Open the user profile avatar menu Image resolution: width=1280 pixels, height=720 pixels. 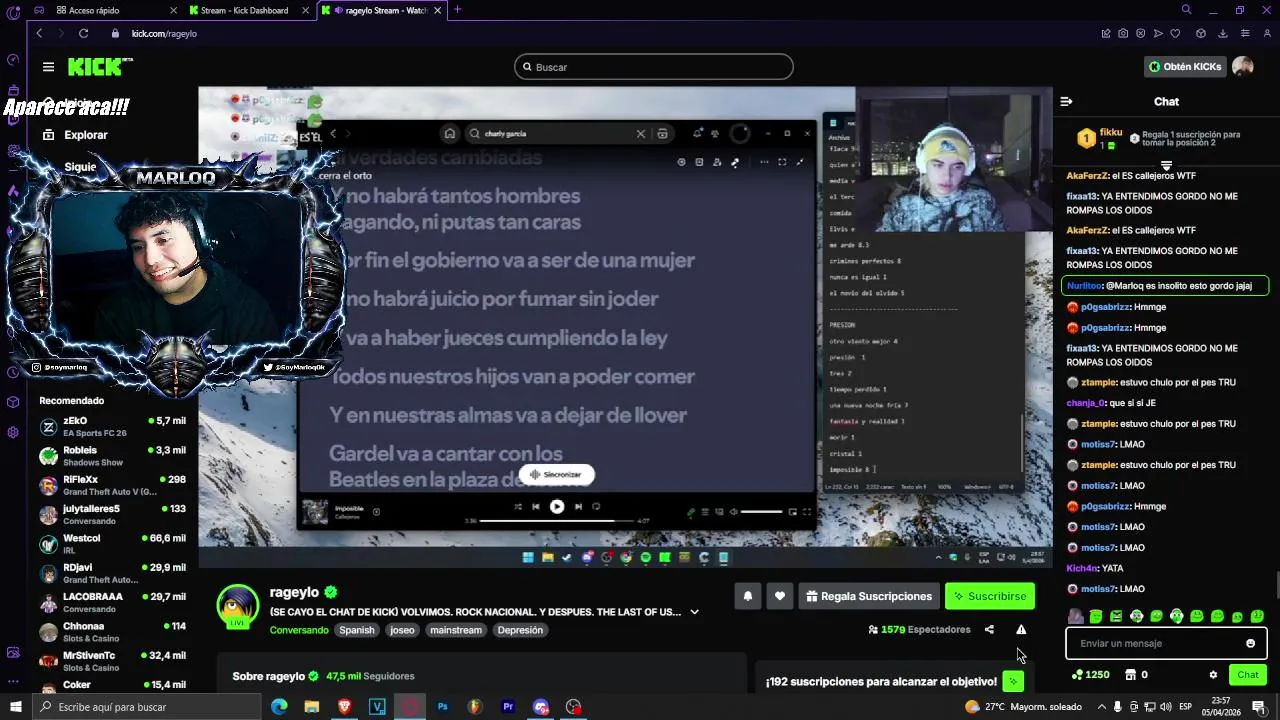[x=1243, y=67]
